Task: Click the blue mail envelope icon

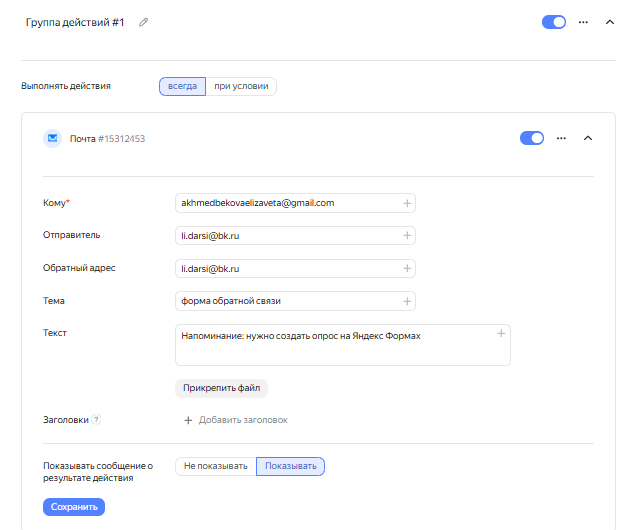Action: 52,138
